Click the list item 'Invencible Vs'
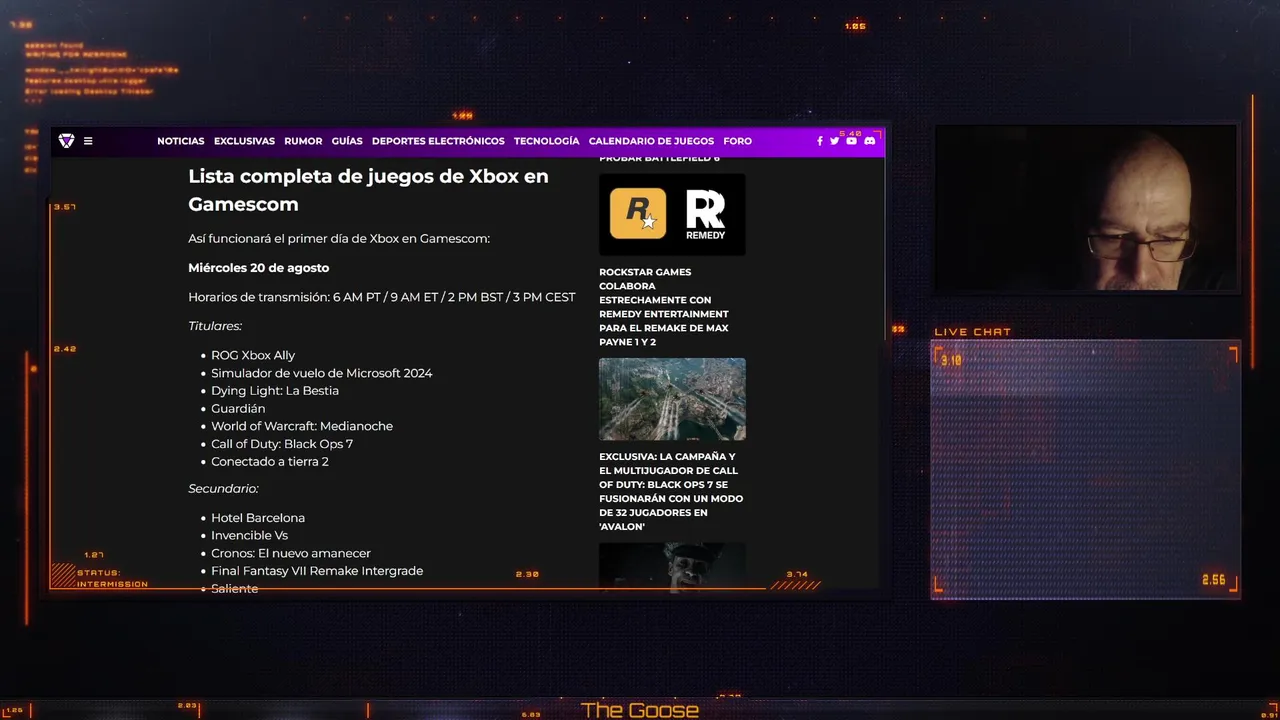Image resolution: width=1280 pixels, height=720 pixels. 249,536
